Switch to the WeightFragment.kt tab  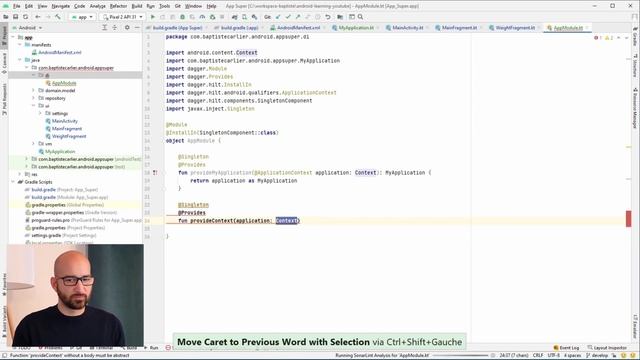click(x=514, y=28)
